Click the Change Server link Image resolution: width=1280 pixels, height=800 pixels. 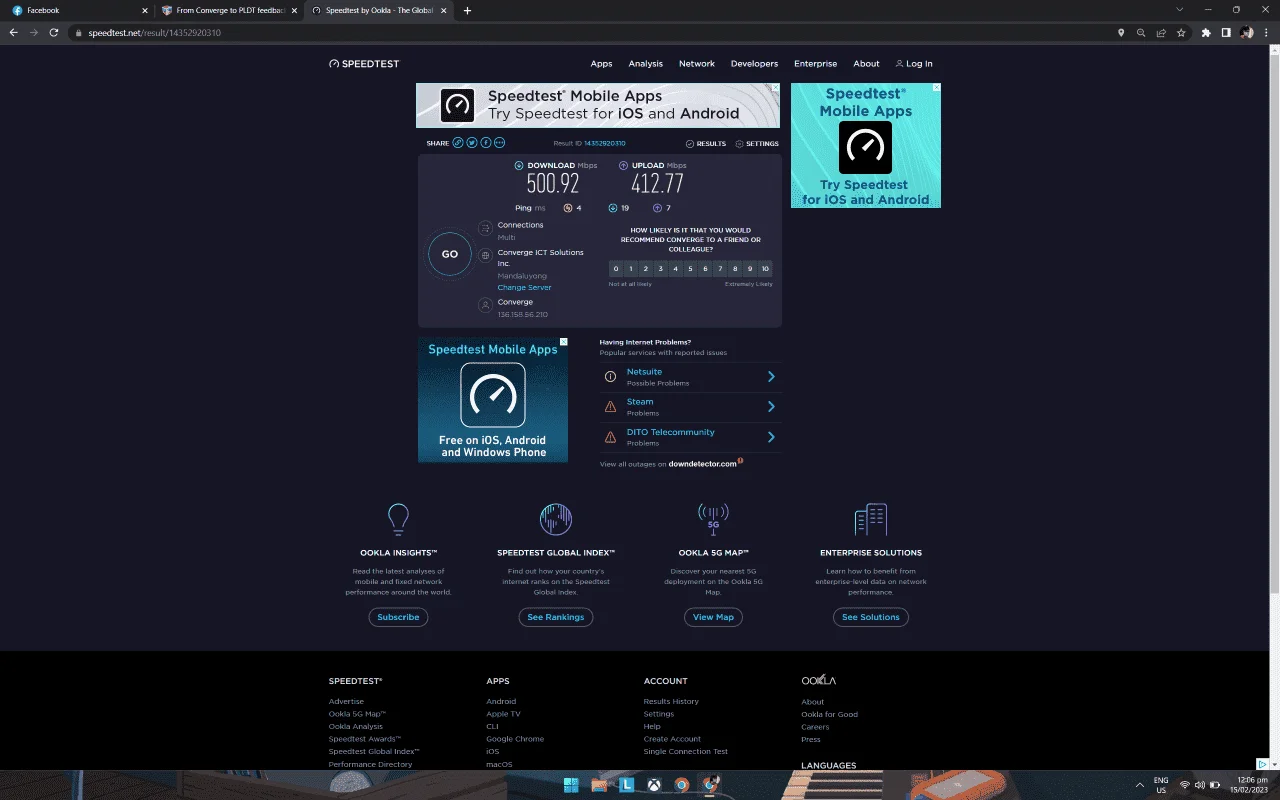coord(525,288)
